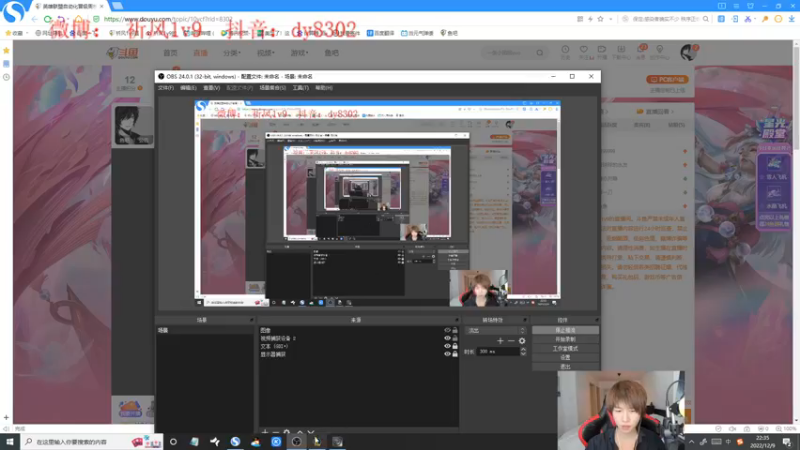
Task: Click the transition duration 300 ms field
Action: 498,352
